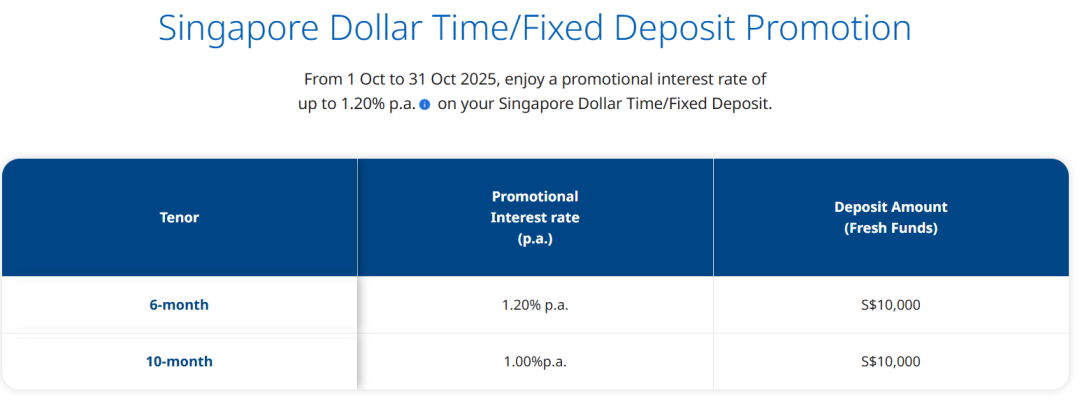Click S$10,000 in the 10-month row

(890, 361)
